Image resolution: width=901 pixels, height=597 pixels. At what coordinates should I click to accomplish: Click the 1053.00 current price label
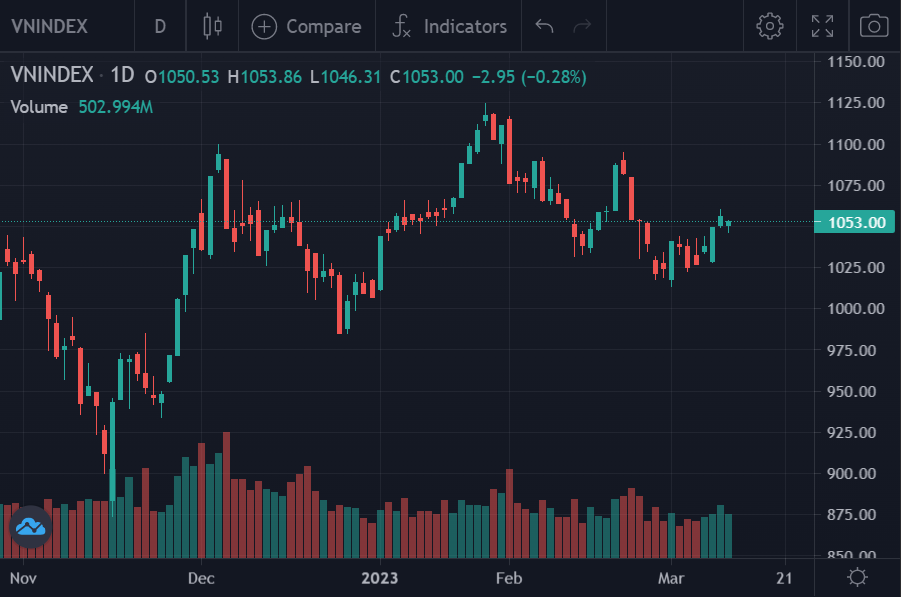856,222
